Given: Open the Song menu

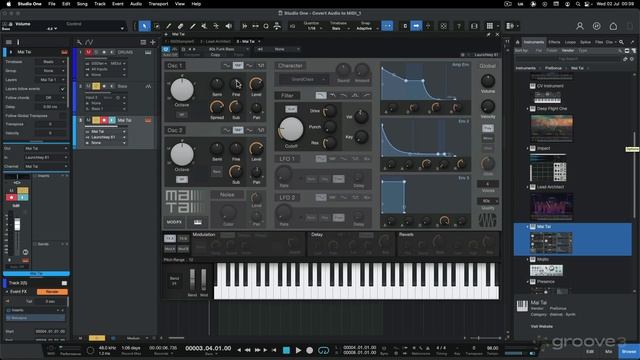Looking at the screenshot, I should coord(82,4).
